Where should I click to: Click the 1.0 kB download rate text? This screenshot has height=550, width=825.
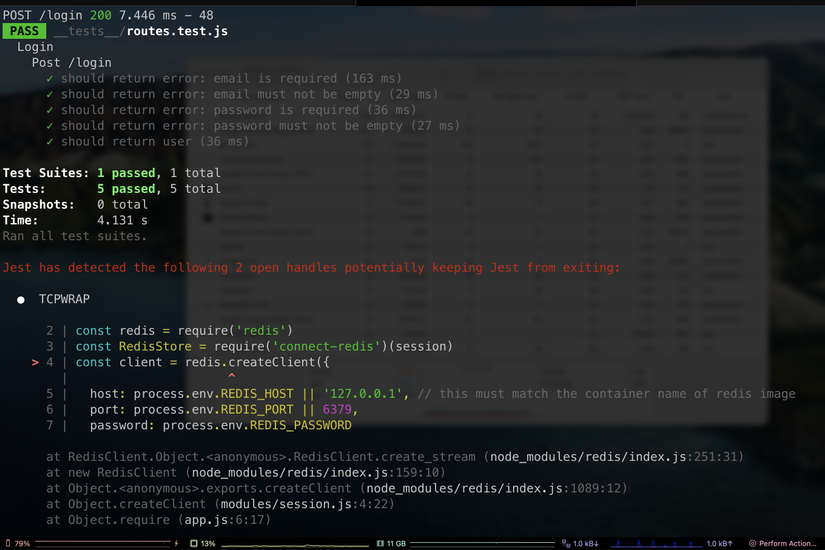(x=586, y=543)
